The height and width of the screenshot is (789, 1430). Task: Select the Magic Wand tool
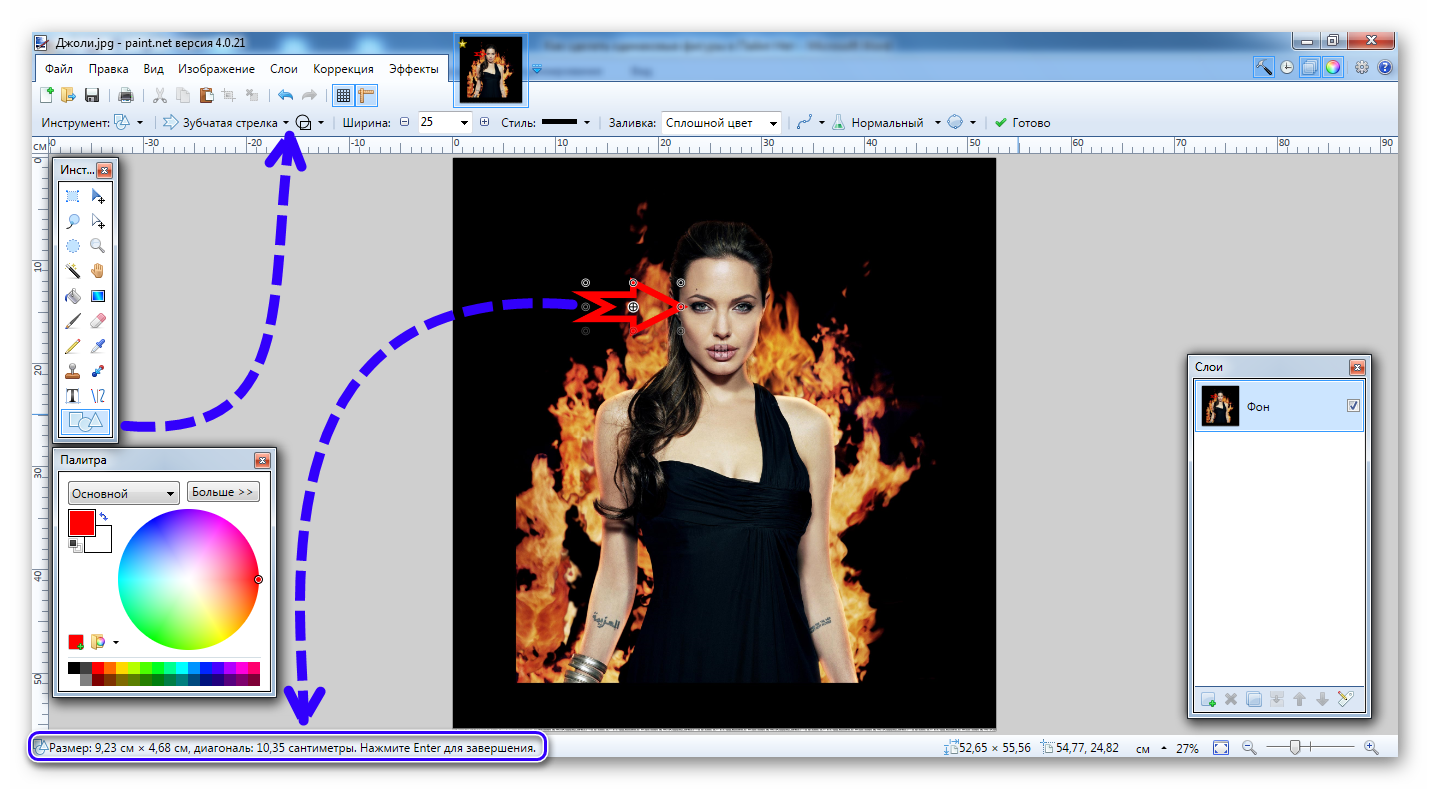tap(73, 270)
